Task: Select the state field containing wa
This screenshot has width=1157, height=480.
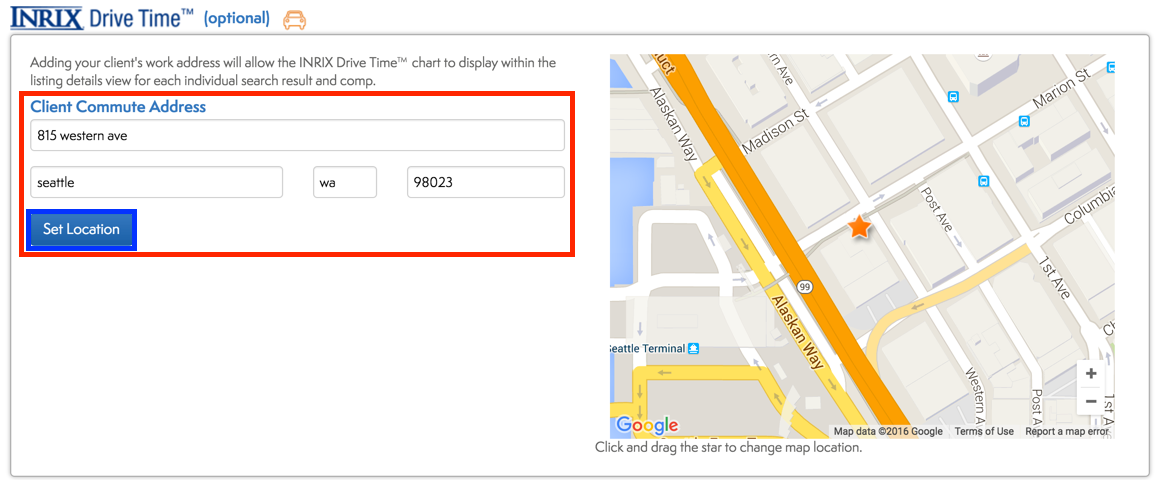Action: [x=345, y=182]
